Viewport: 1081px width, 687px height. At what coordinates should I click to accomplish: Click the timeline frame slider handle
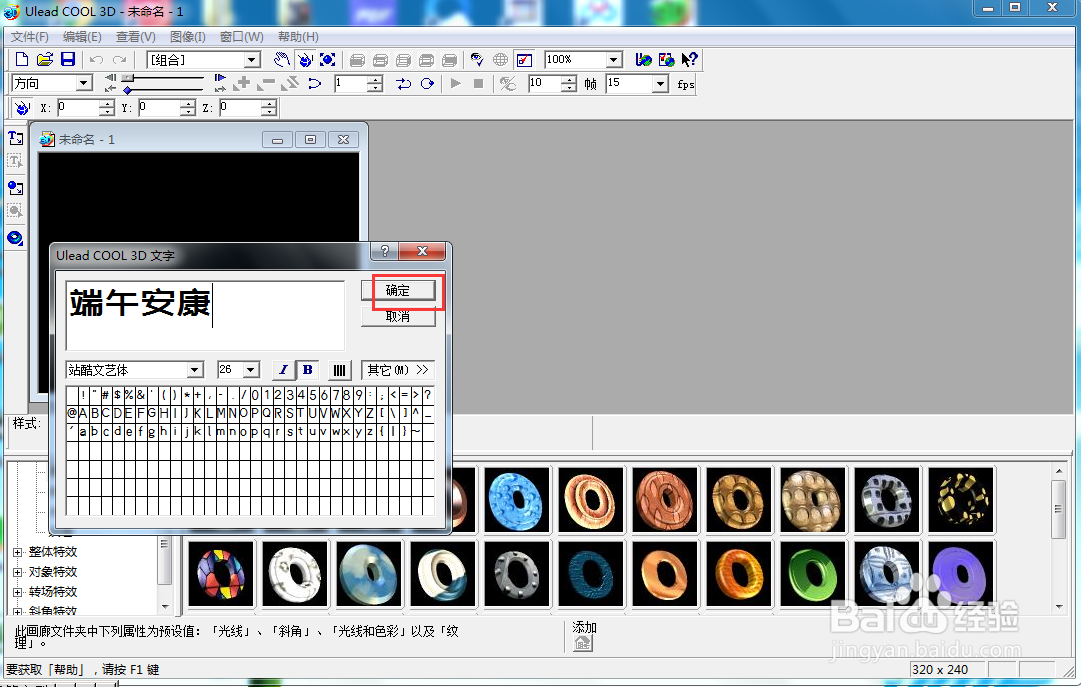tap(128, 79)
